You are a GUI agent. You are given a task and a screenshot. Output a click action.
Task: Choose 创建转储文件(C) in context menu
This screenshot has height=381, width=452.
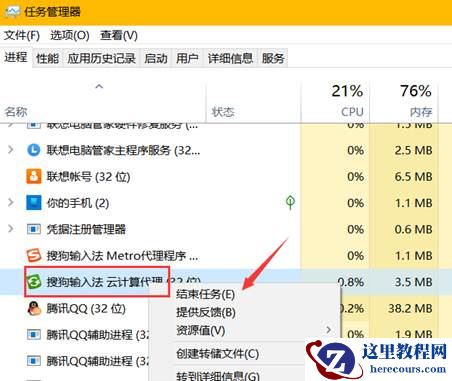click(217, 354)
